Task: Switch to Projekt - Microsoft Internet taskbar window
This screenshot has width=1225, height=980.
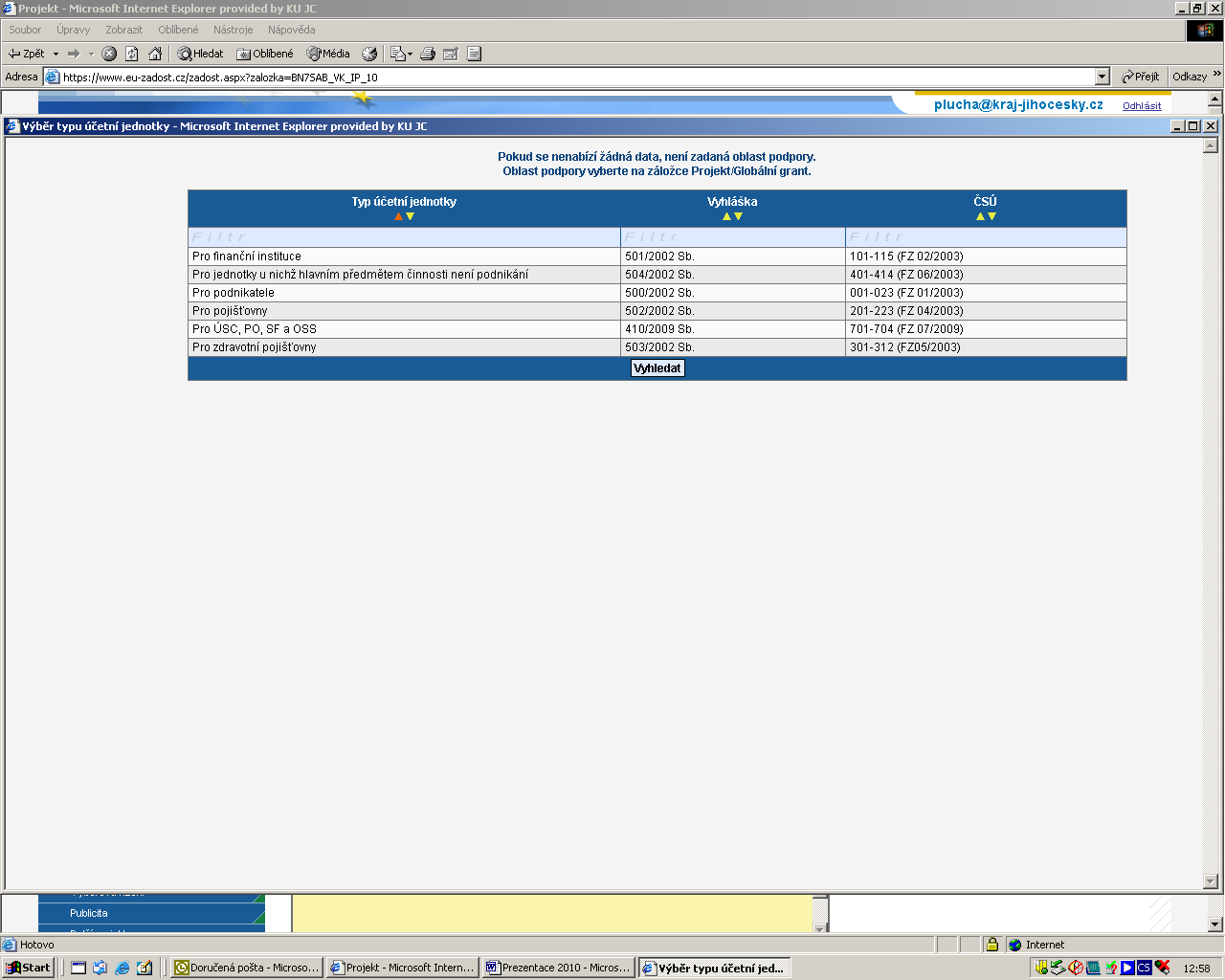Action: tap(403, 968)
